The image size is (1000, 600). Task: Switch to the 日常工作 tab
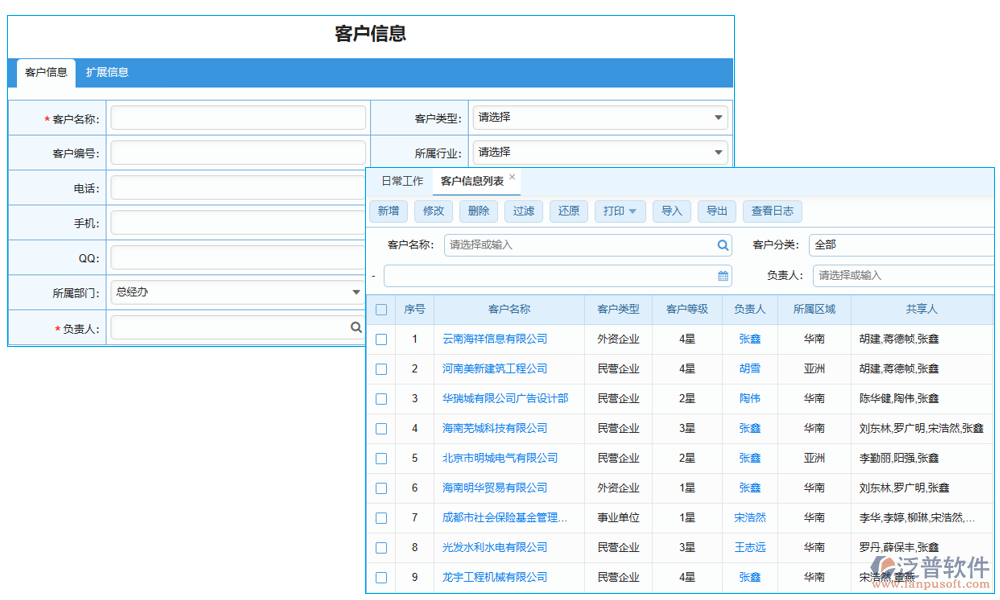[402, 180]
